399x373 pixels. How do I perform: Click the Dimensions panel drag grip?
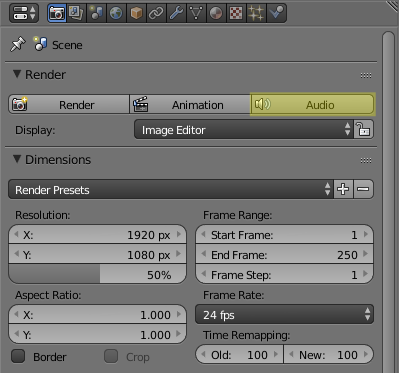(x=366, y=161)
